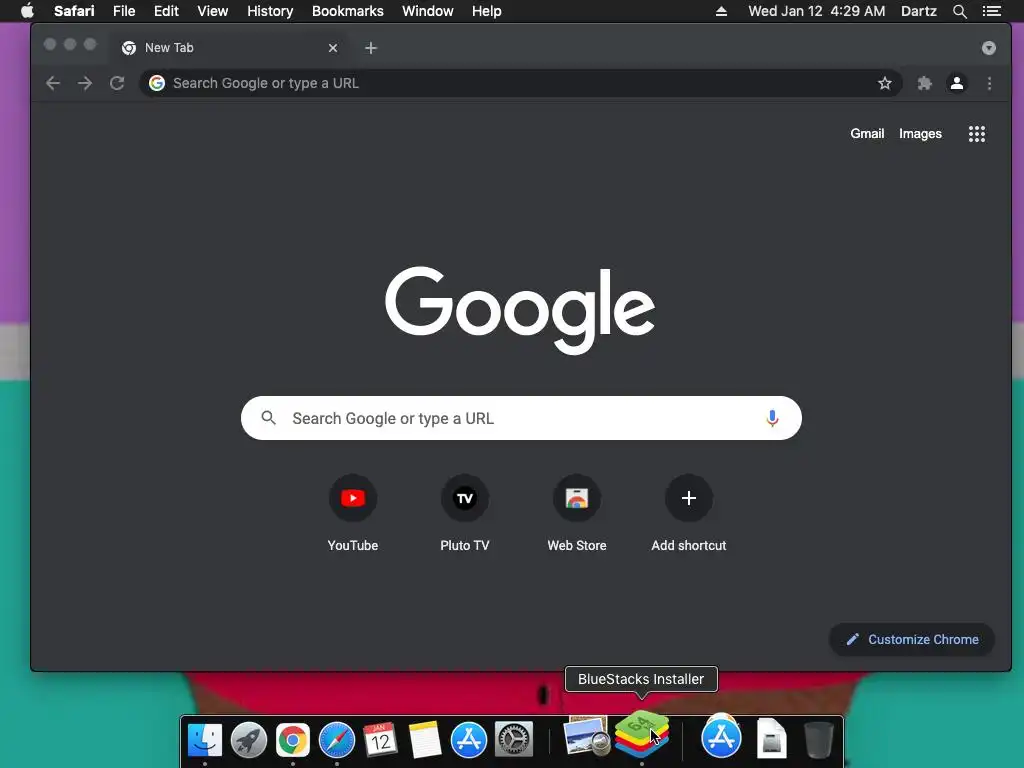Image resolution: width=1024 pixels, height=768 pixels.
Task: Open the Safari menu
Action: tap(74, 11)
